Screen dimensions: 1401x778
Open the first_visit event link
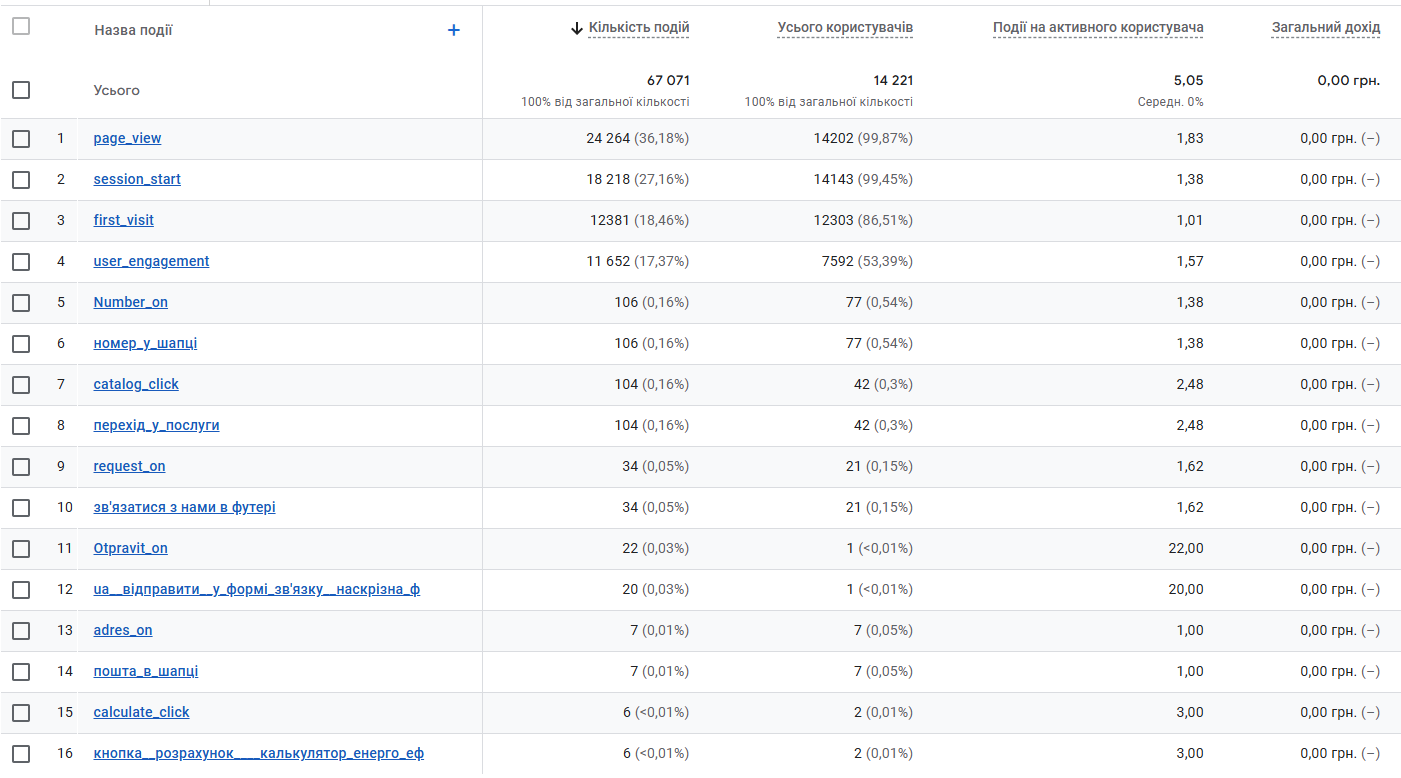pyautogui.click(x=124, y=220)
